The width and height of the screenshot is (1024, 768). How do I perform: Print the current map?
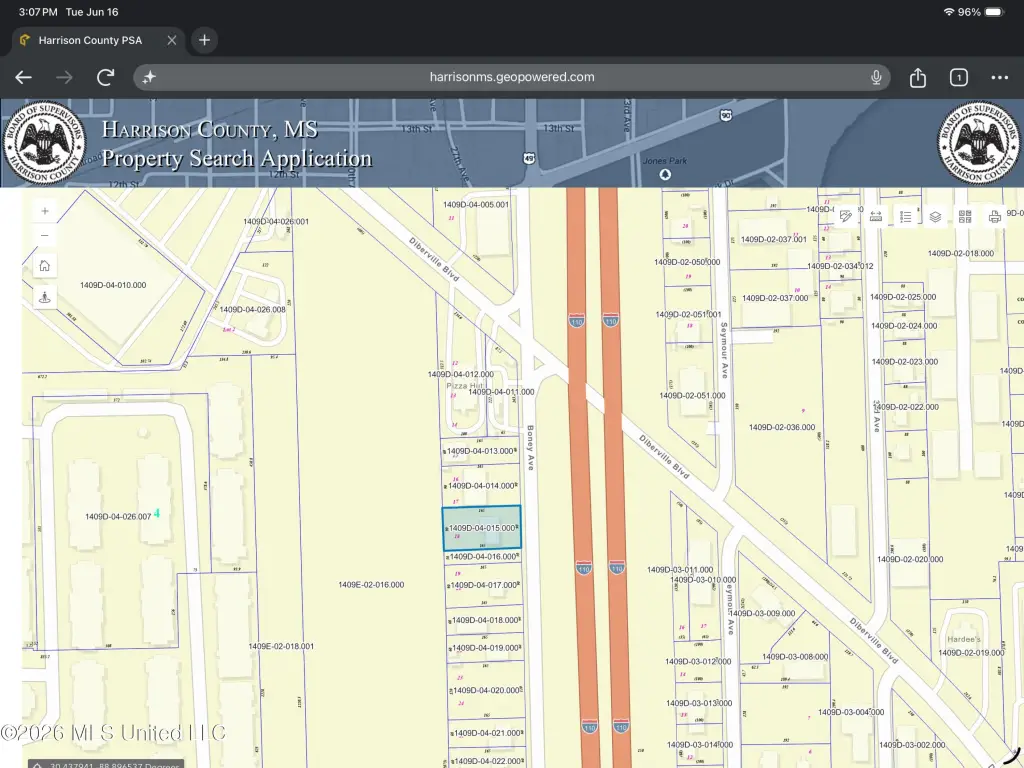(995, 217)
